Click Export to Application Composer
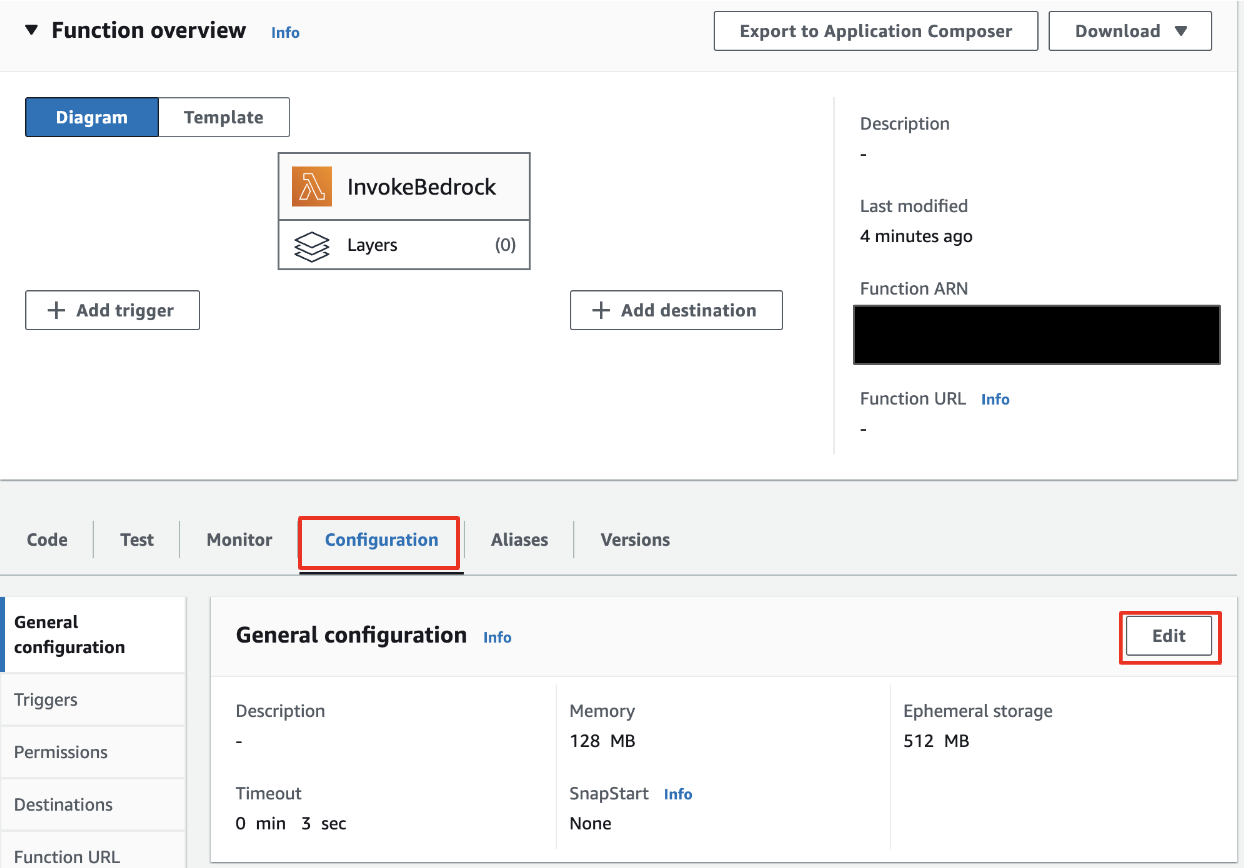The width and height of the screenshot is (1244, 868). [875, 30]
